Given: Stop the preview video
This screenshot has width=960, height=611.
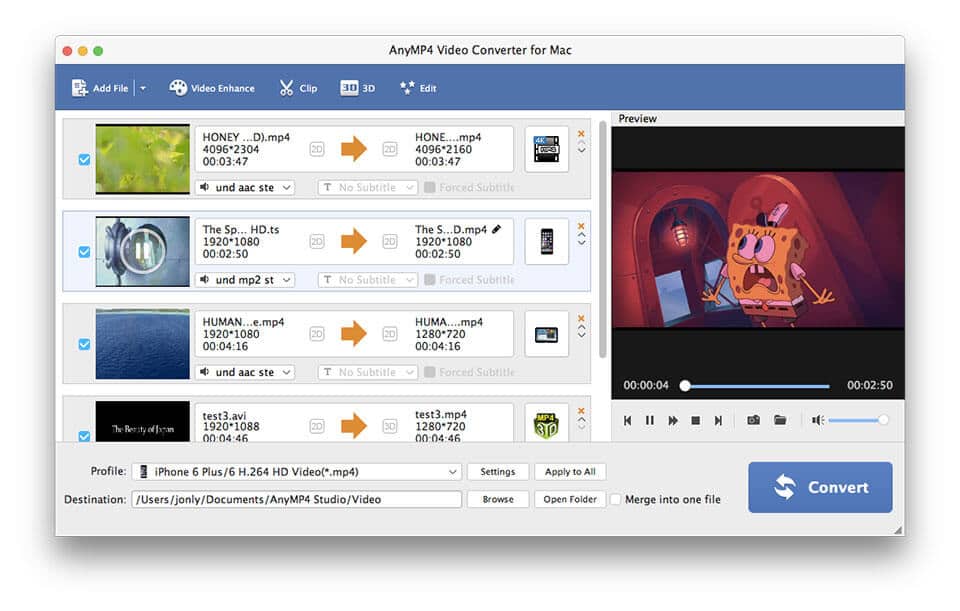Looking at the screenshot, I should tap(696, 421).
